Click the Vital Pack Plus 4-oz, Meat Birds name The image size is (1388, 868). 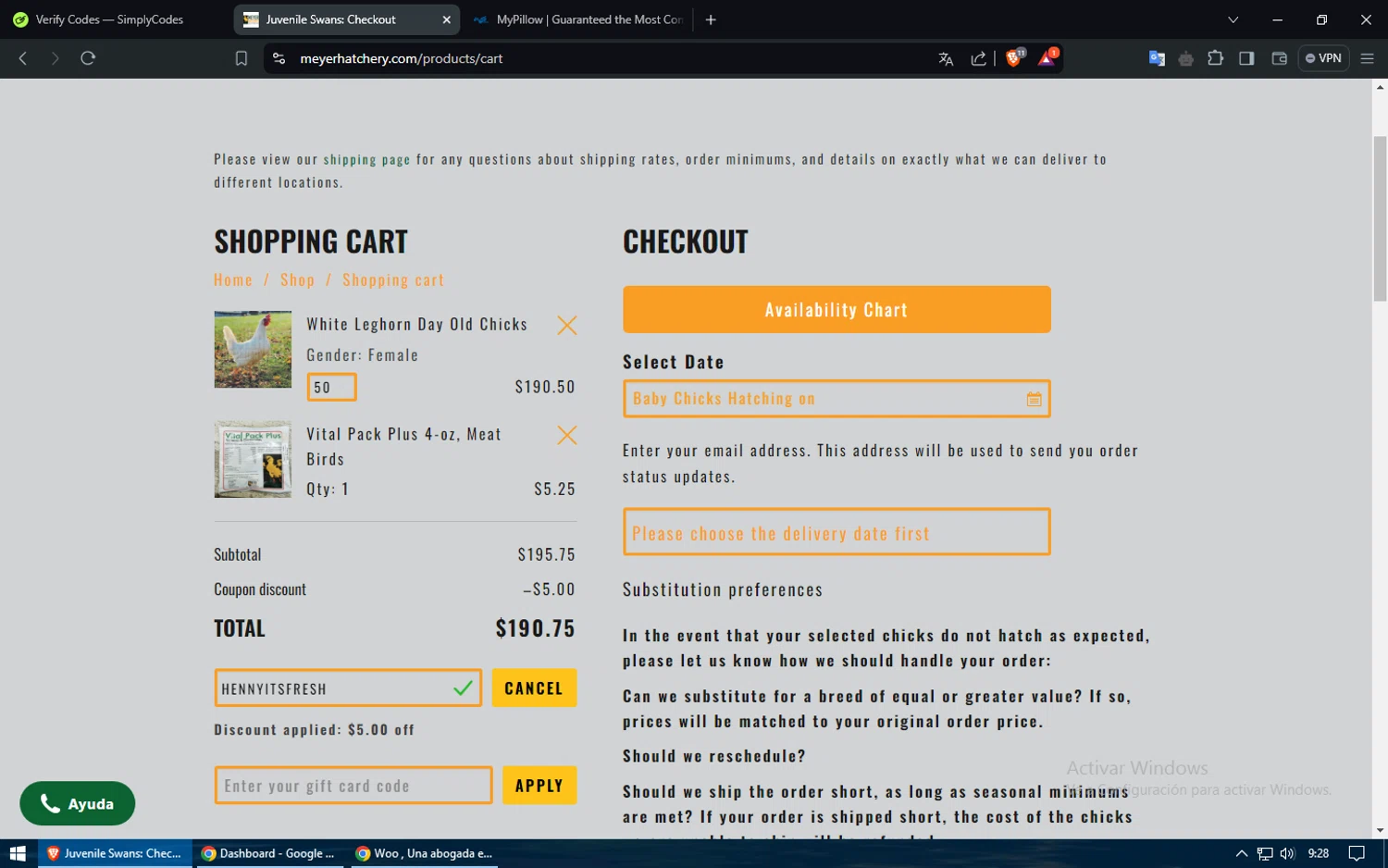click(x=403, y=446)
